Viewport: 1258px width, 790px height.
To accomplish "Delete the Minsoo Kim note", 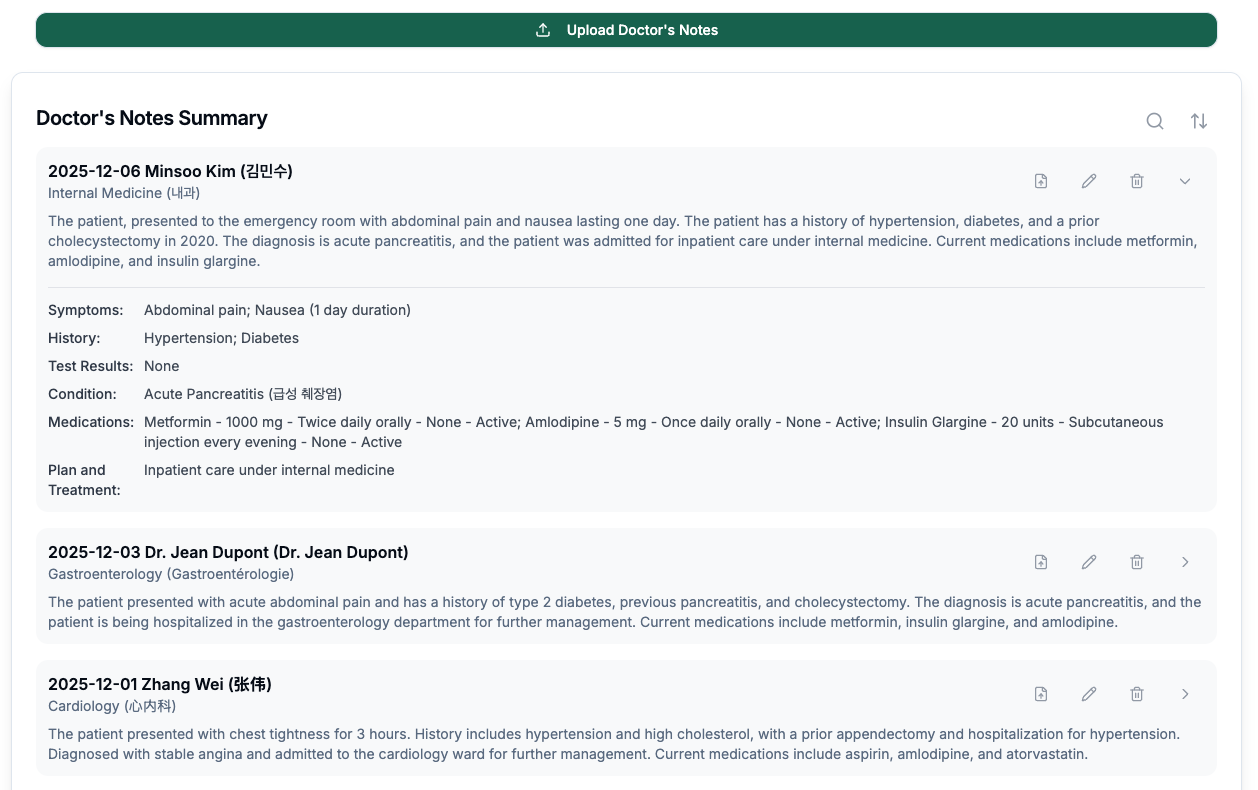I will tap(1137, 181).
